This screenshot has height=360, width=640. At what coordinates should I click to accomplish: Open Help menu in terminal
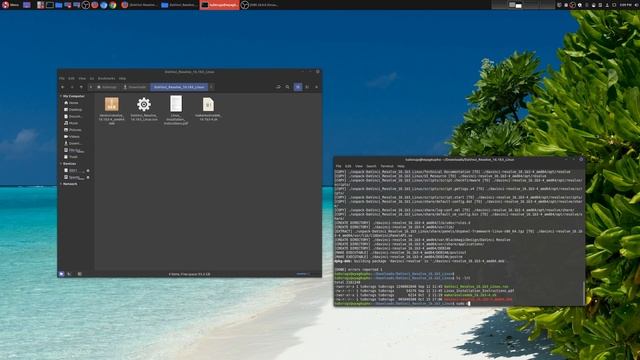[401, 166]
